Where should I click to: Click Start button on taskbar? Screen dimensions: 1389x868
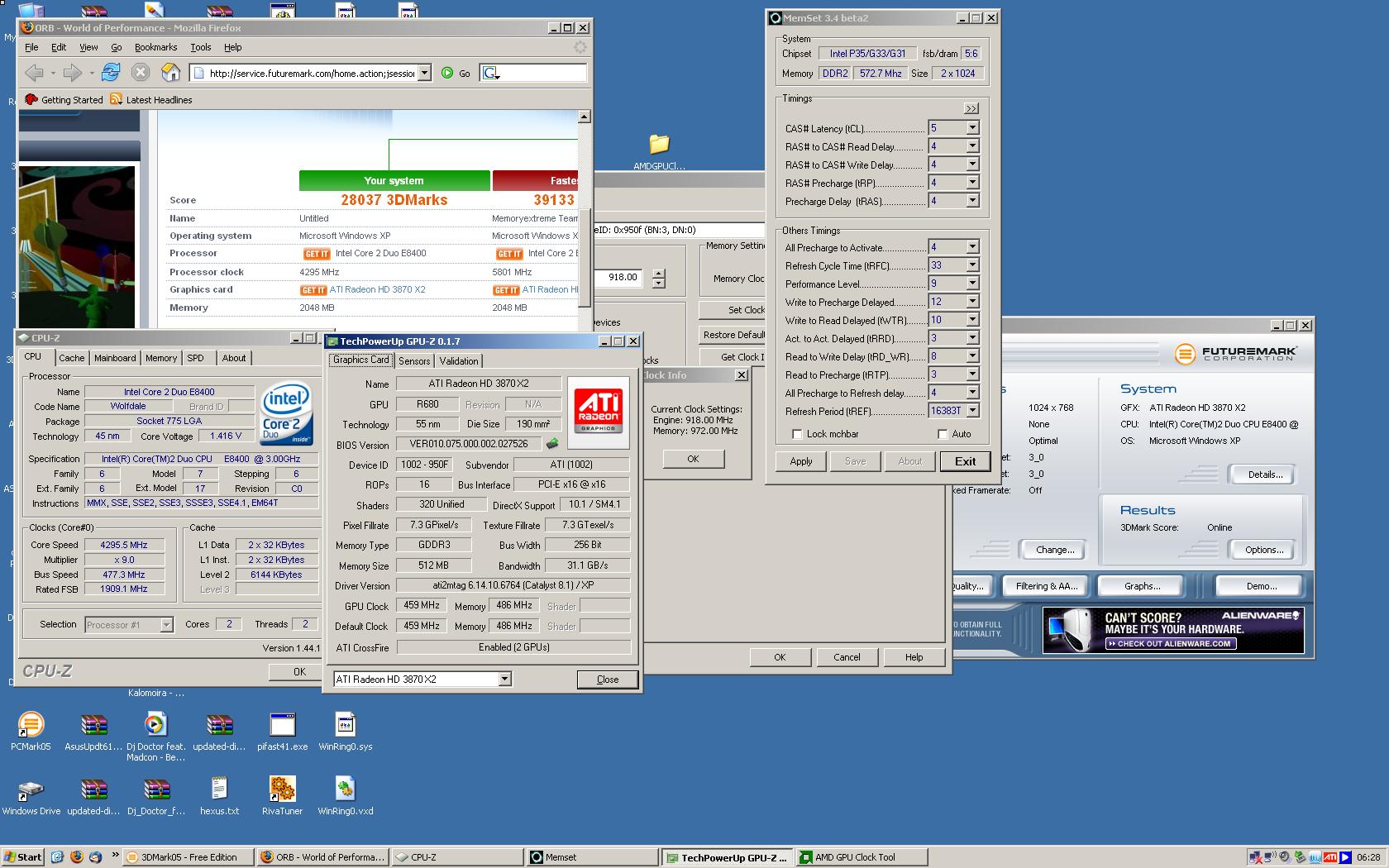(x=22, y=857)
